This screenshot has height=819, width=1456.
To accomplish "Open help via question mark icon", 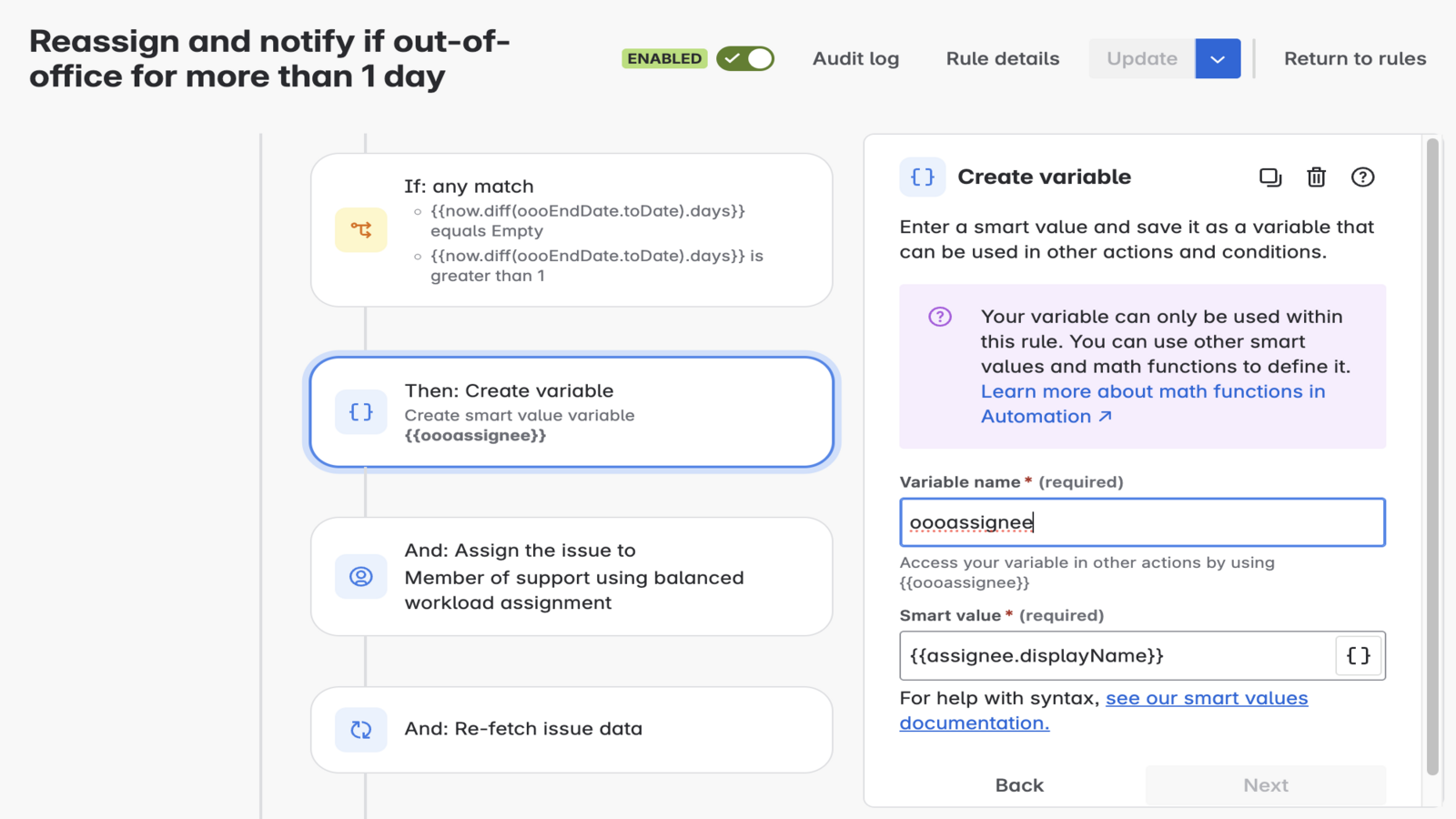I will (1362, 177).
